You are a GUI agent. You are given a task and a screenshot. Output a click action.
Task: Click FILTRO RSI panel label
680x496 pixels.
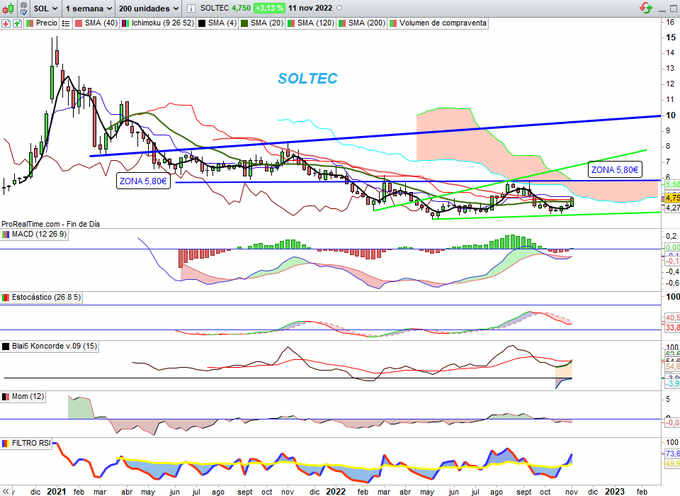[x=31, y=443]
